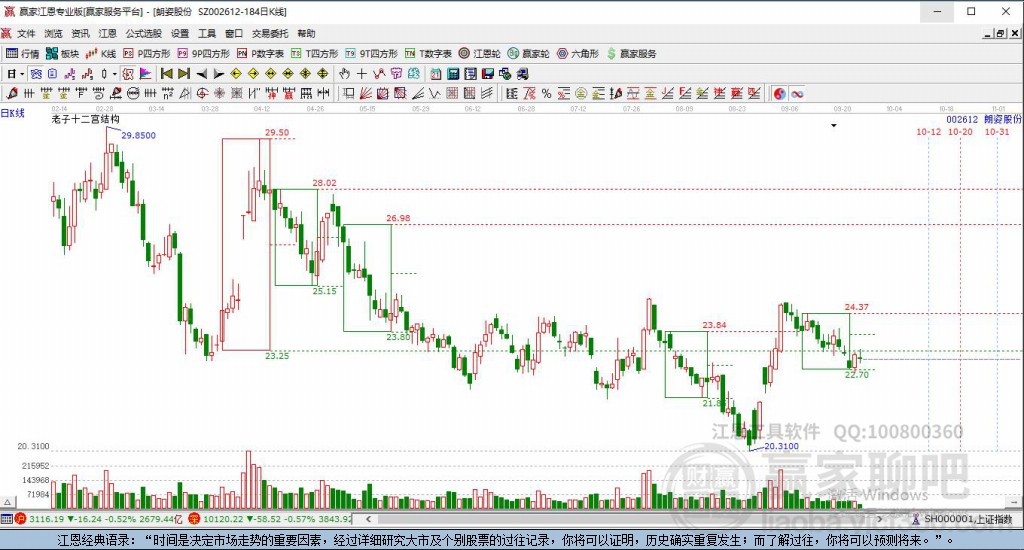Click the colored flag chart icon
Viewport: 1024px width, 550px height.
point(146,74)
